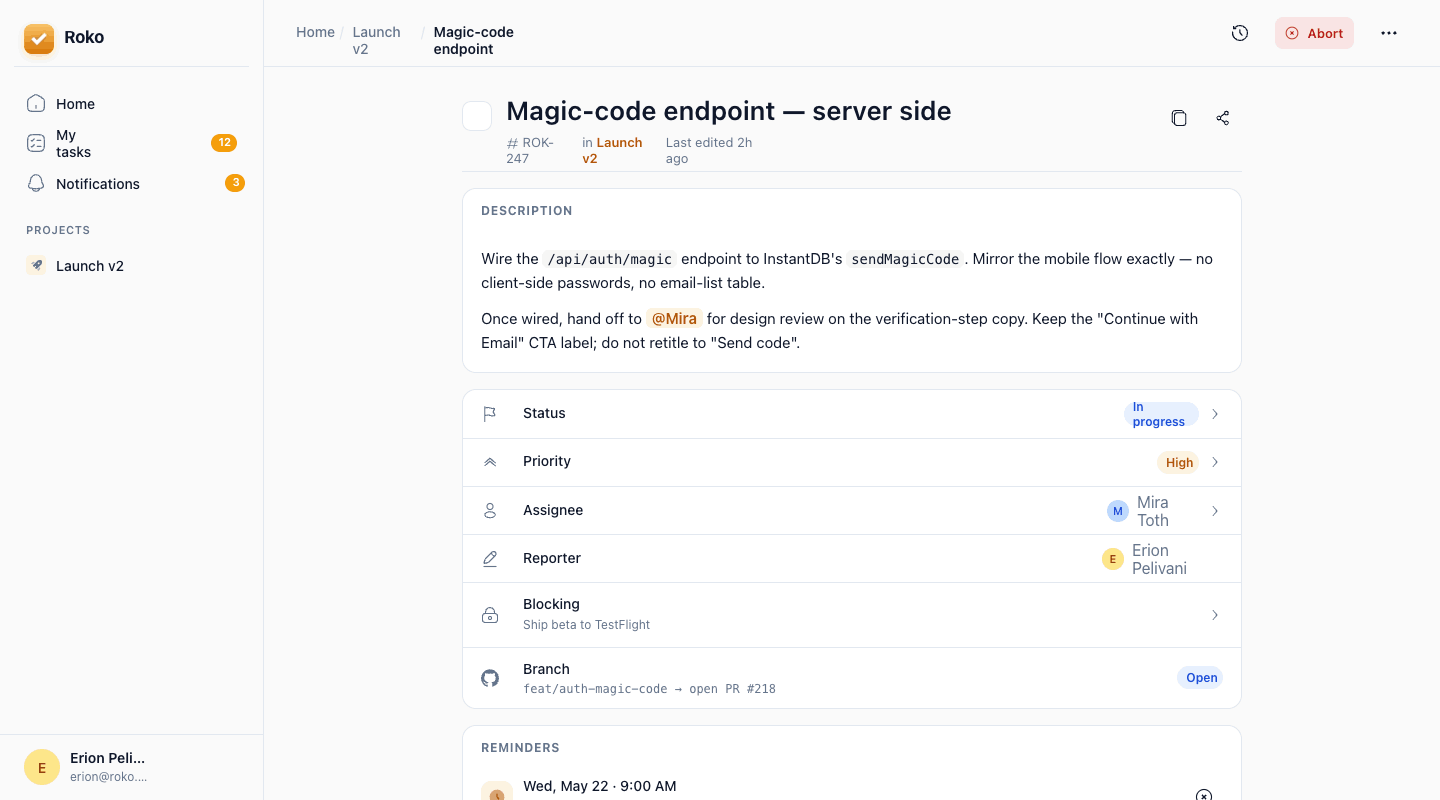This screenshot has height=800, width=1440.
Task: Open the Erion Peli... account profile
Action: click(x=132, y=767)
